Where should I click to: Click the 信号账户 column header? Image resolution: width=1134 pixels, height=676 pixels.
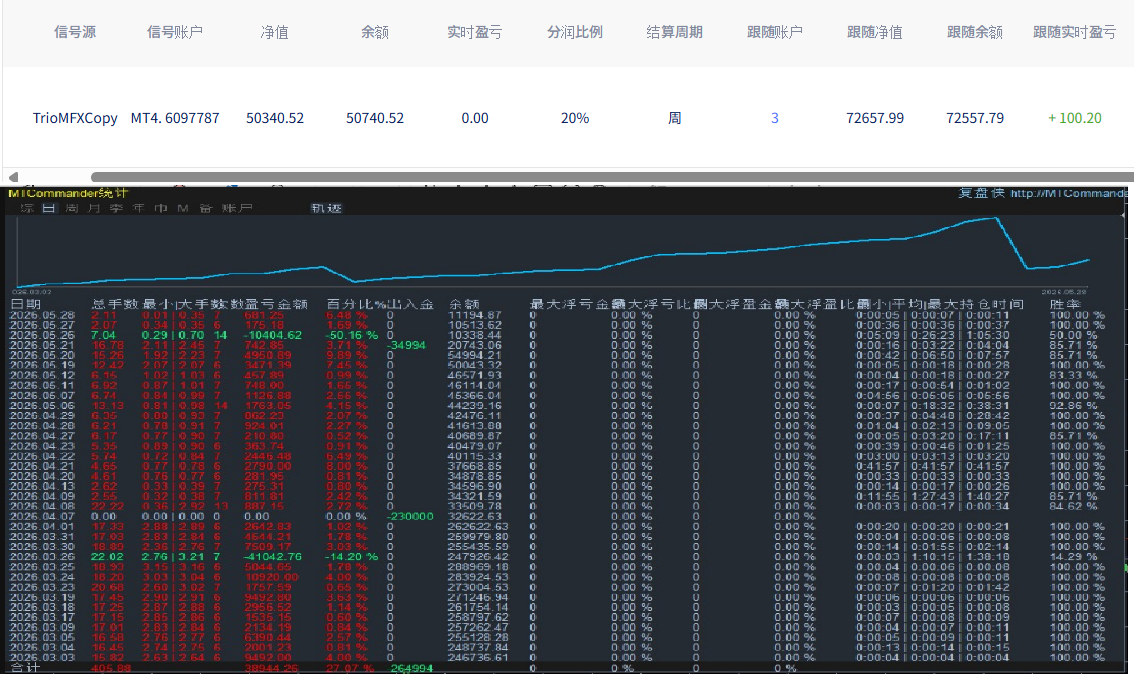pos(175,32)
